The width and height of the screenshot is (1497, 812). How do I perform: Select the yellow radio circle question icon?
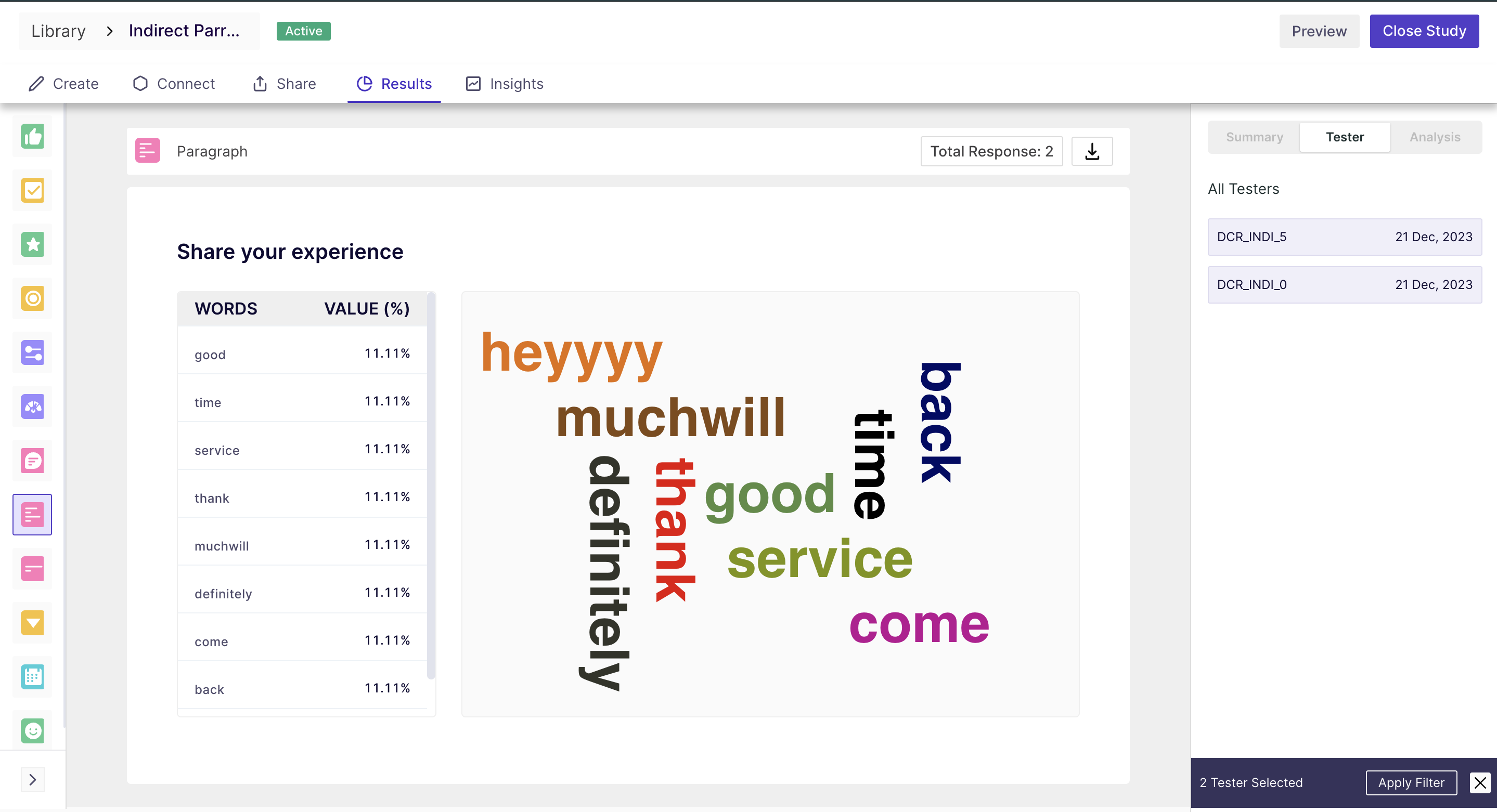33,298
